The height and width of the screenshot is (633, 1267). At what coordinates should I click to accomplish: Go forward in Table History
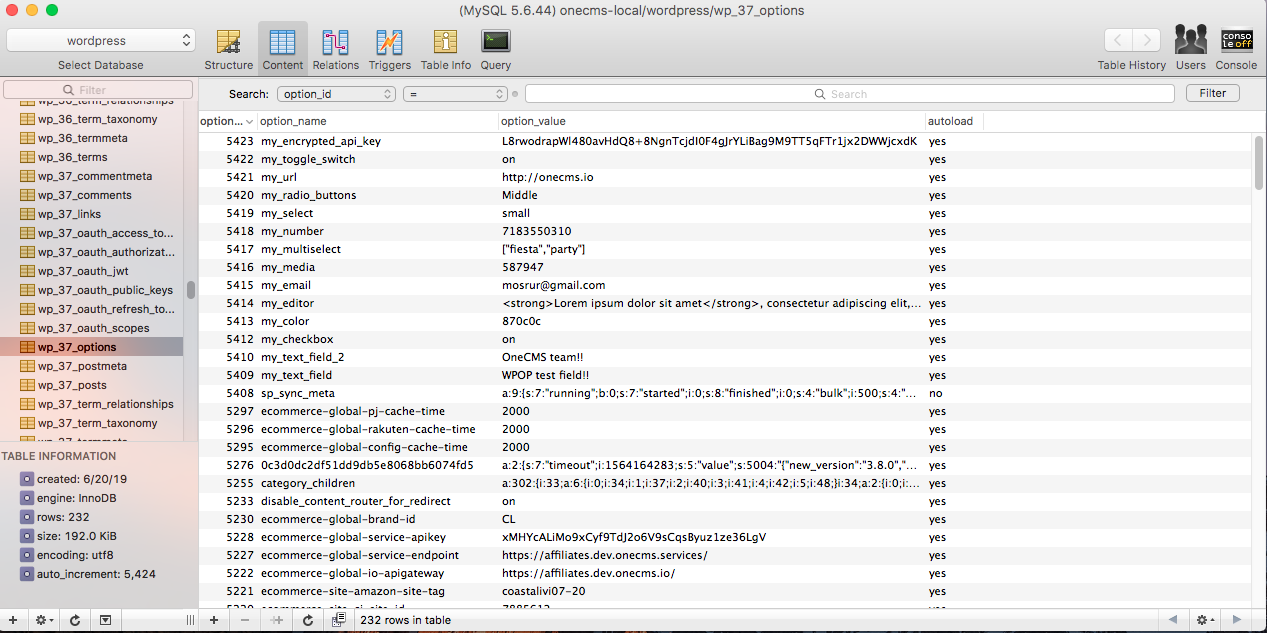1147,41
